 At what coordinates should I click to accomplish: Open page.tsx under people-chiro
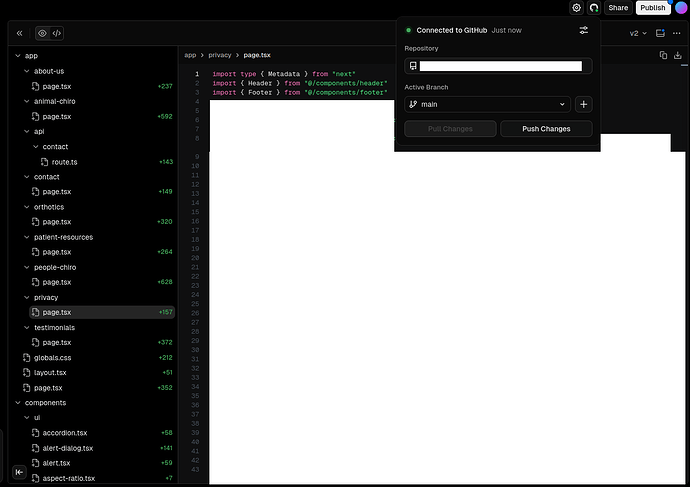(57, 282)
